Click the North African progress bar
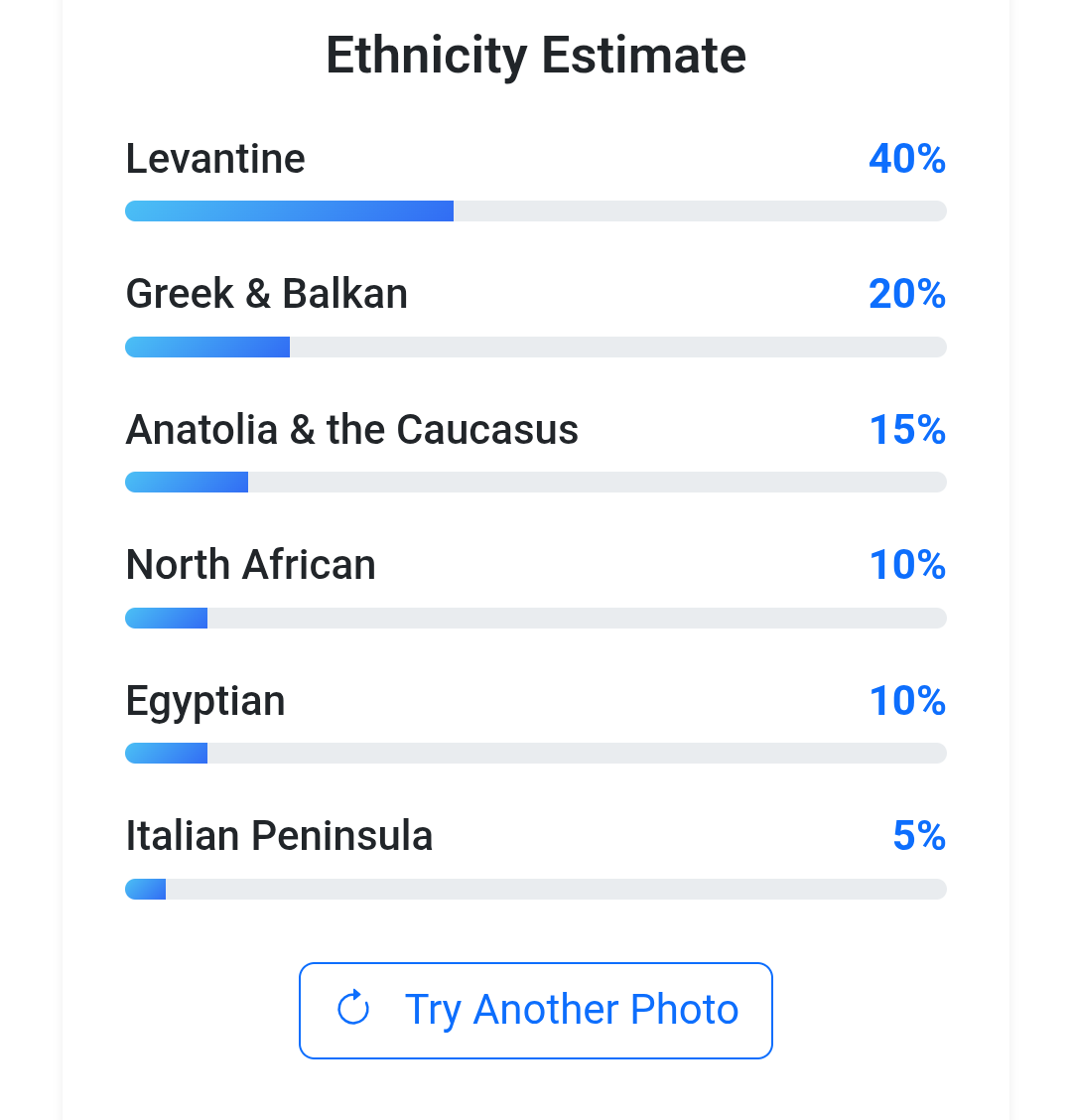The image size is (1072, 1120). pyautogui.click(x=536, y=618)
